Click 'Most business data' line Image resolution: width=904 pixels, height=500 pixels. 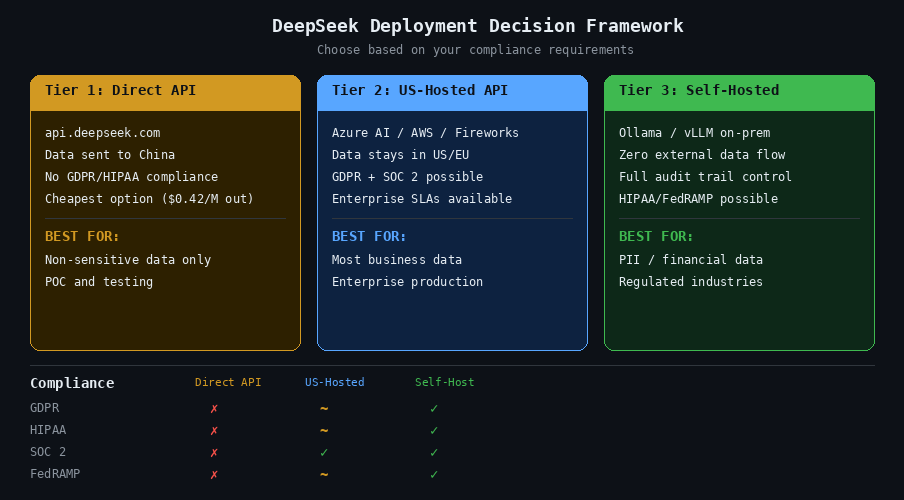click(397, 260)
